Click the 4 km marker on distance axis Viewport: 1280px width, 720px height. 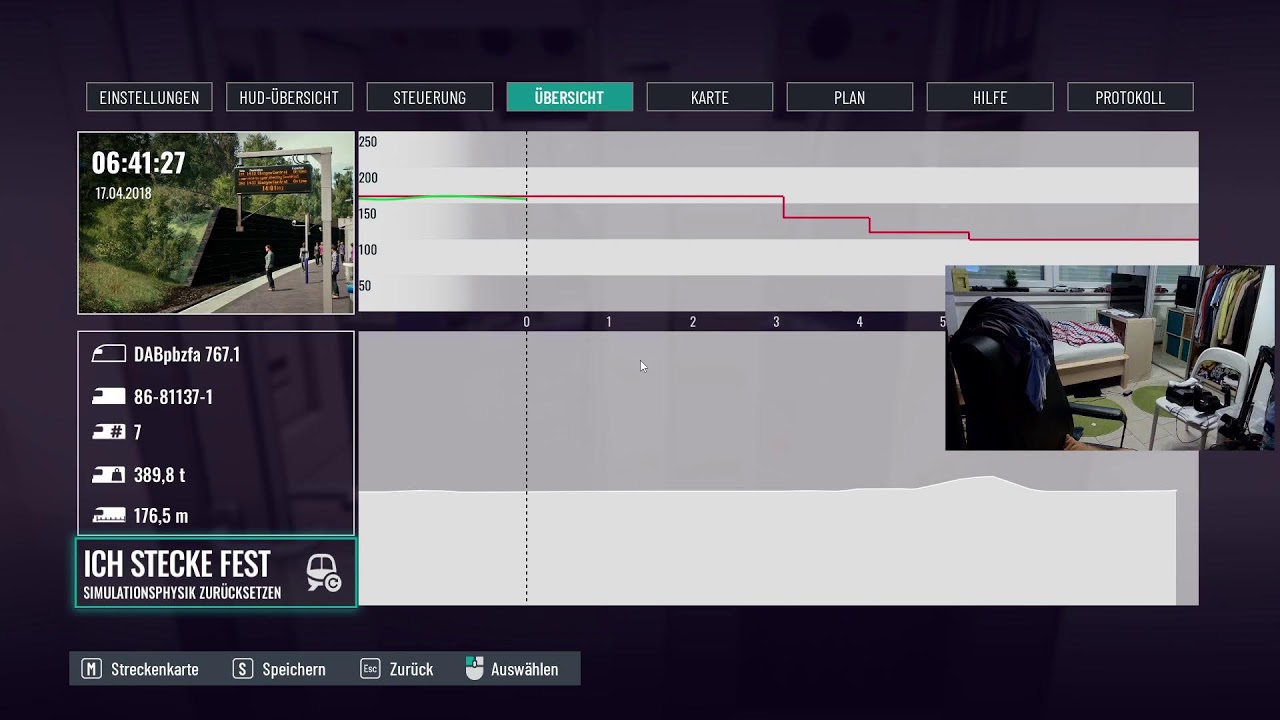click(859, 322)
